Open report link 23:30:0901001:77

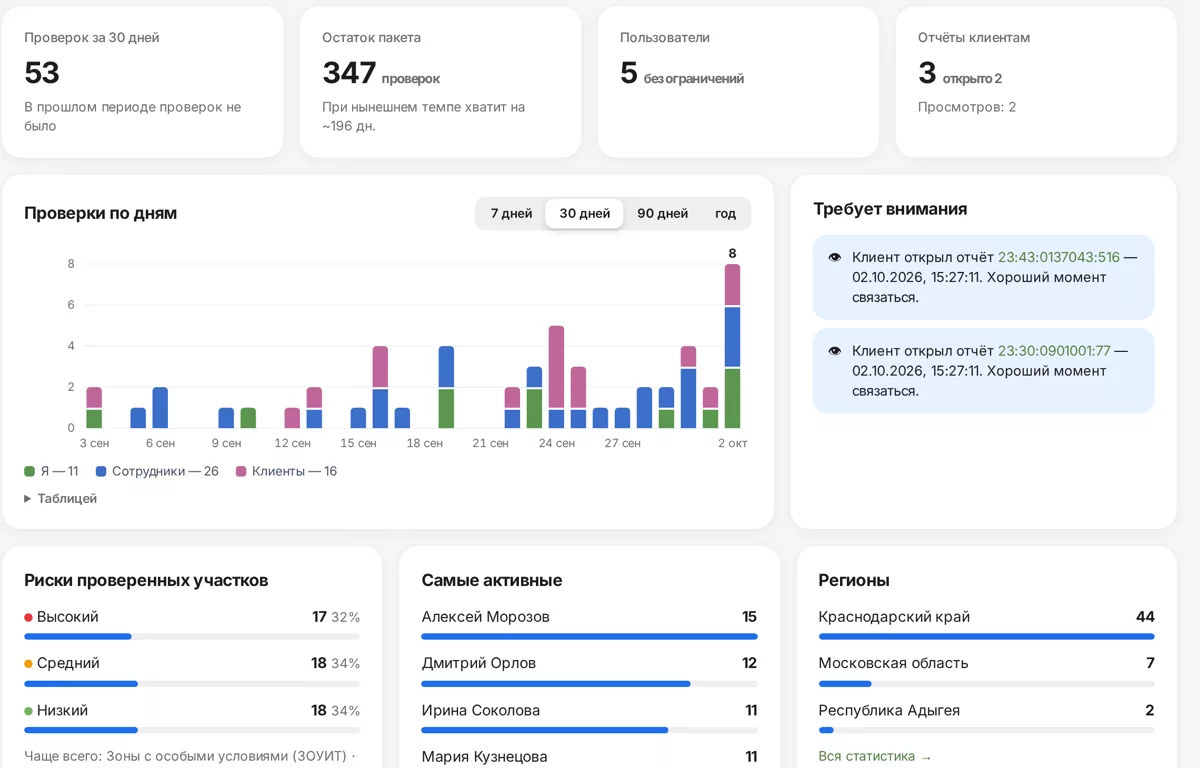click(1054, 351)
